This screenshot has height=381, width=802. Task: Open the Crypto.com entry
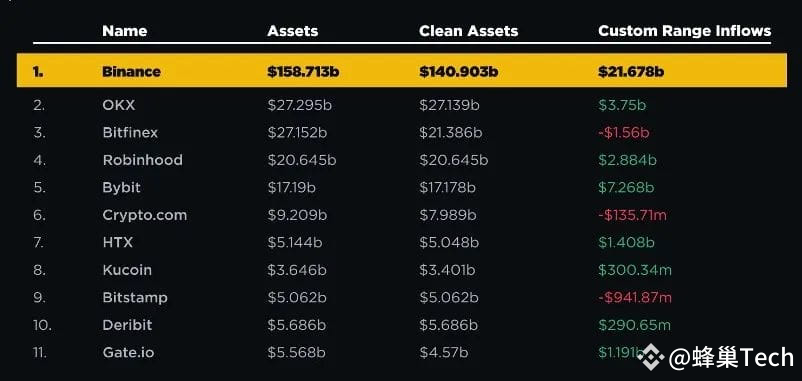click(x=145, y=215)
